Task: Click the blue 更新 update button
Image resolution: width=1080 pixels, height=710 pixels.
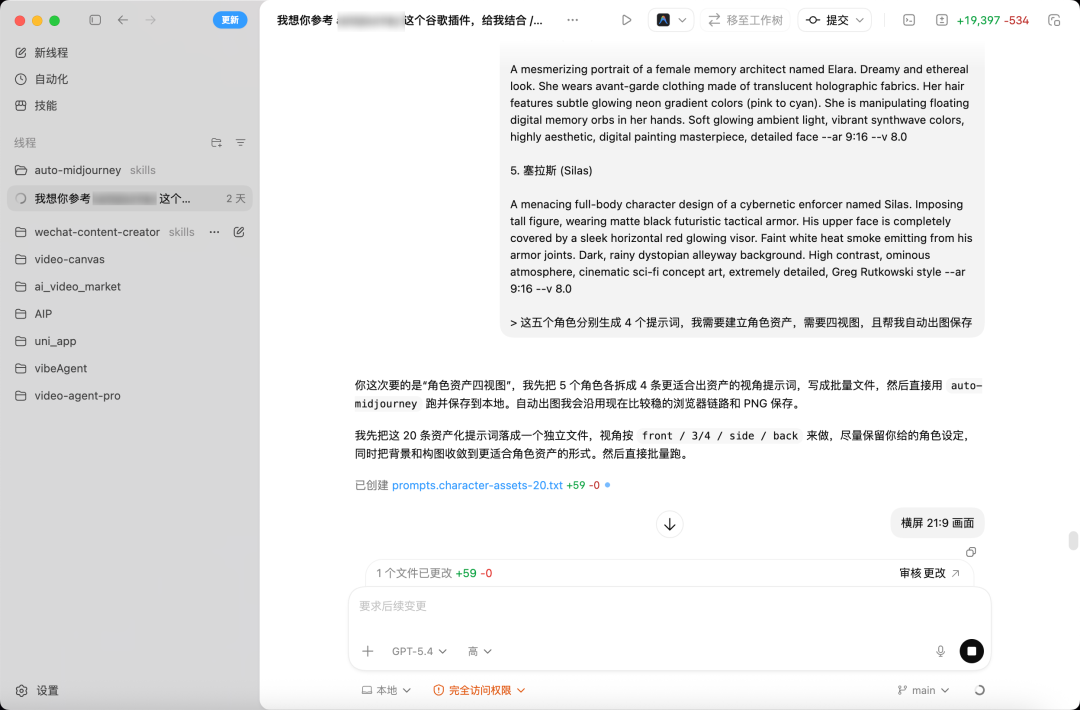Action: coord(231,19)
